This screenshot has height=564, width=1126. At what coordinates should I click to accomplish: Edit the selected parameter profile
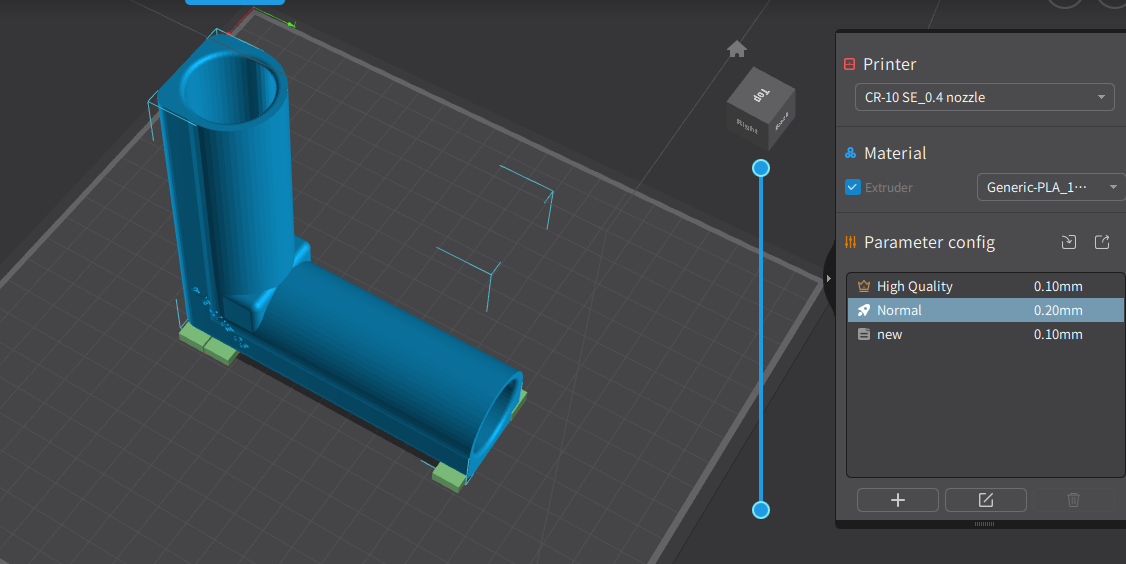pyautogui.click(x=985, y=500)
